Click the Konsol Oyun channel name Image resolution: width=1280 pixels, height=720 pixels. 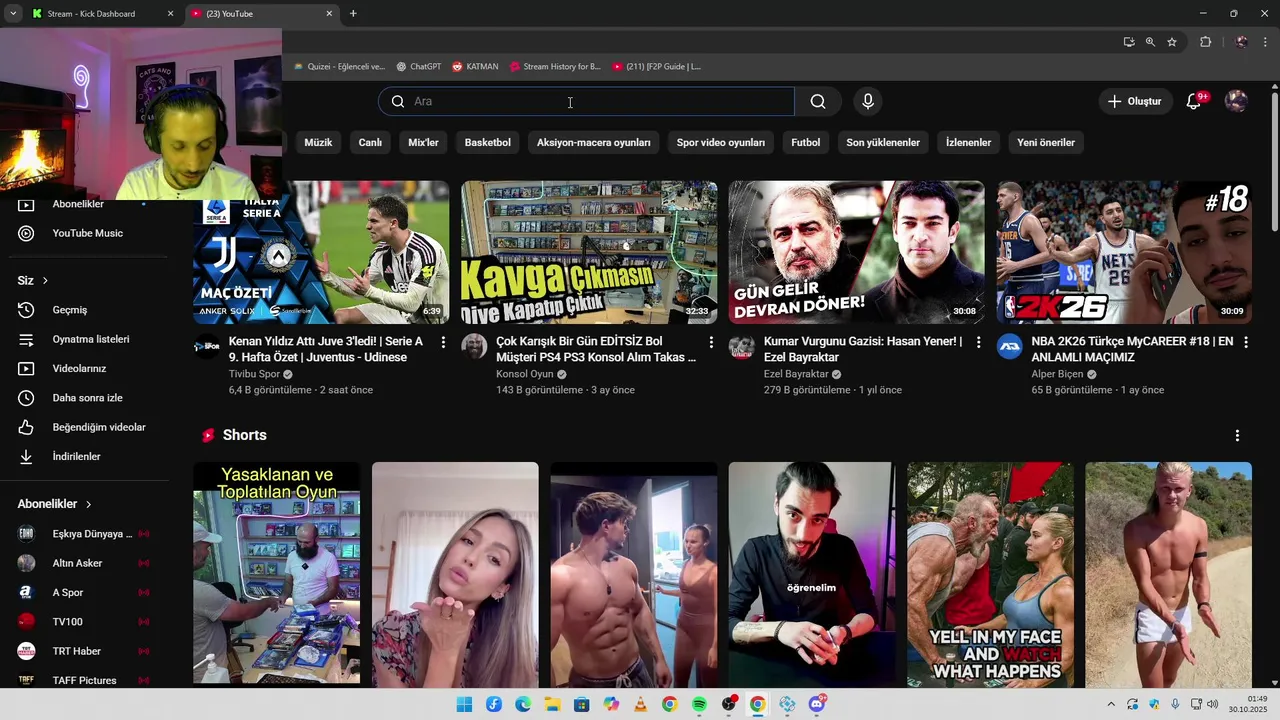[525, 374]
